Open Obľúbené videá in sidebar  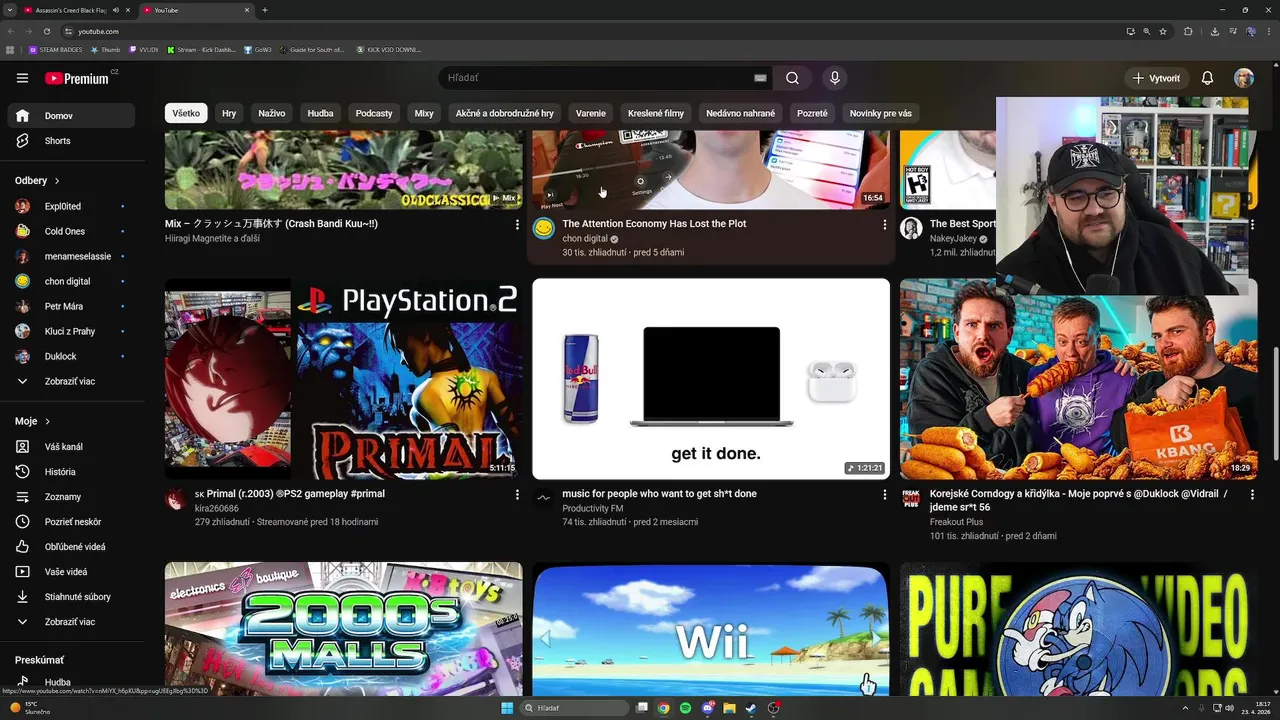point(70,547)
